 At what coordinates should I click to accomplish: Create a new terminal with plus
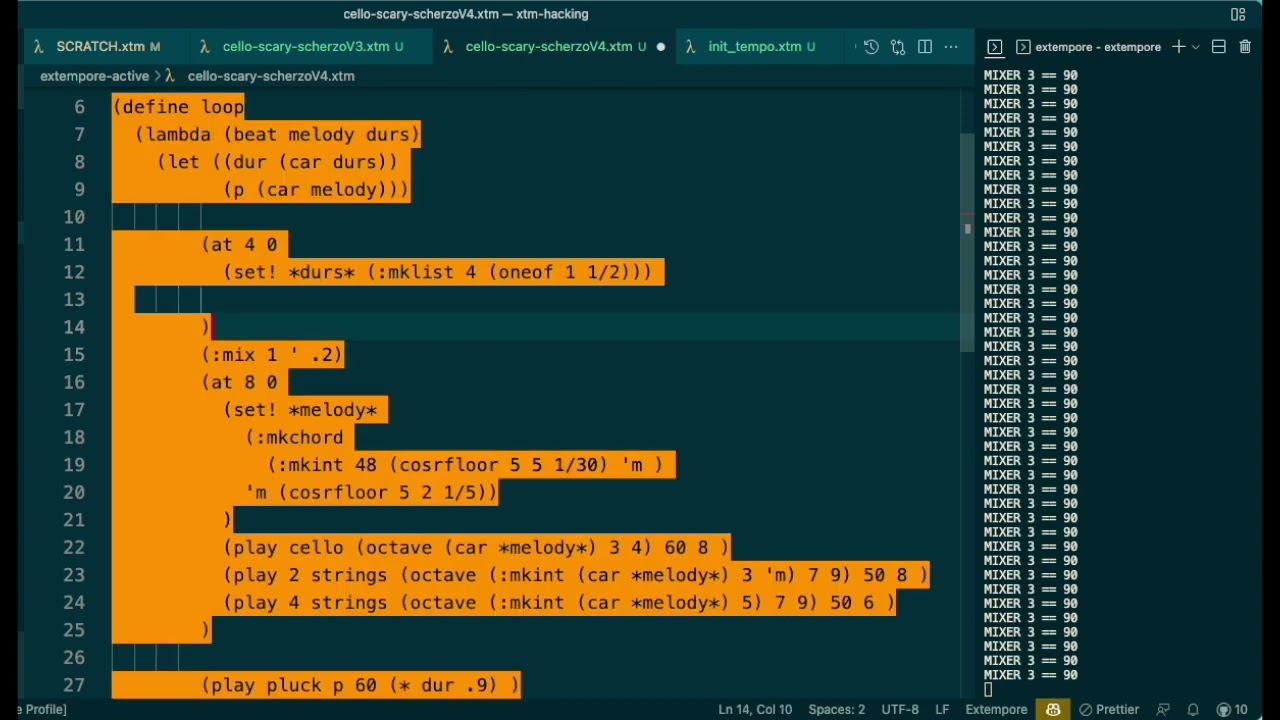coord(1178,47)
